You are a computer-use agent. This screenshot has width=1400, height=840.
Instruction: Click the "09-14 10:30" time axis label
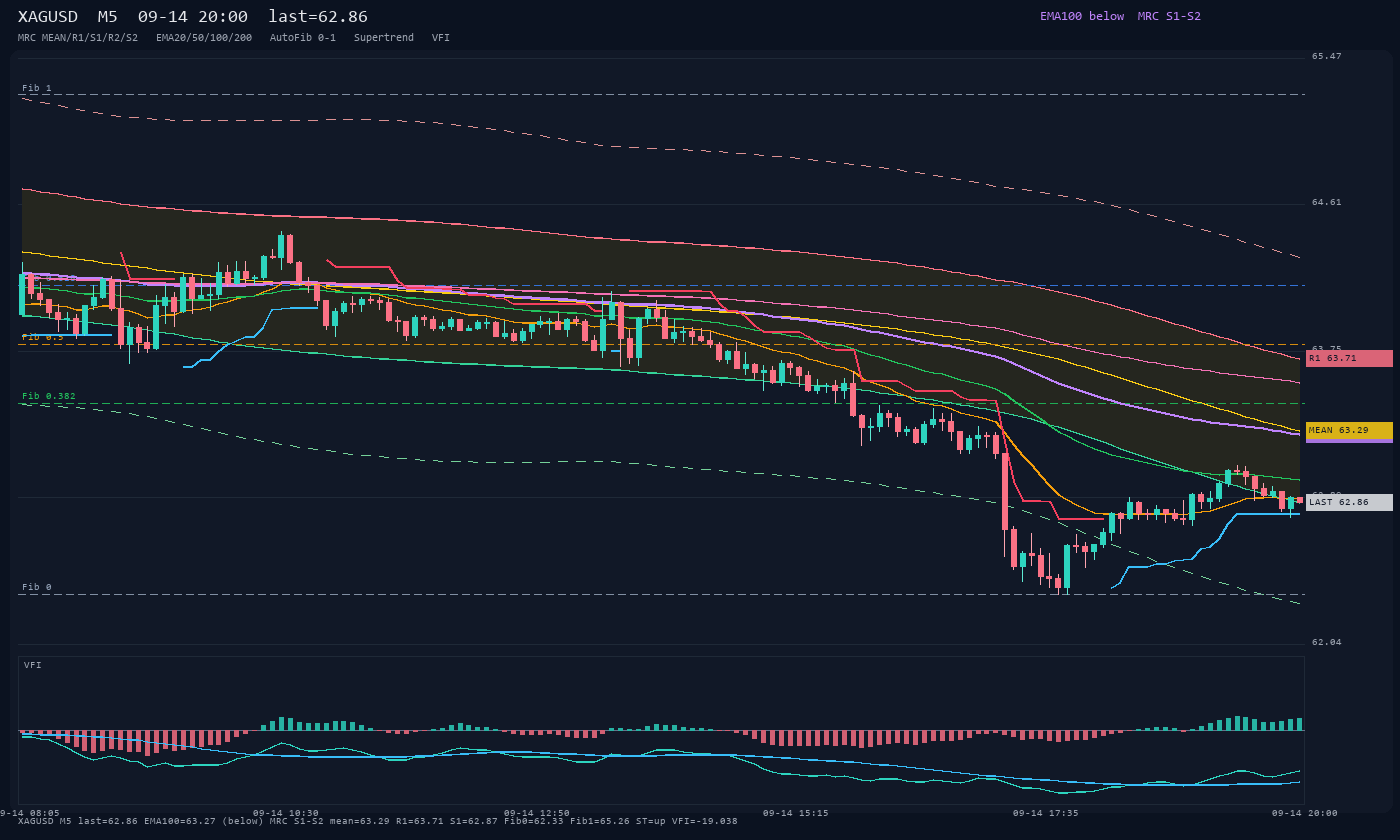(286, 813)
